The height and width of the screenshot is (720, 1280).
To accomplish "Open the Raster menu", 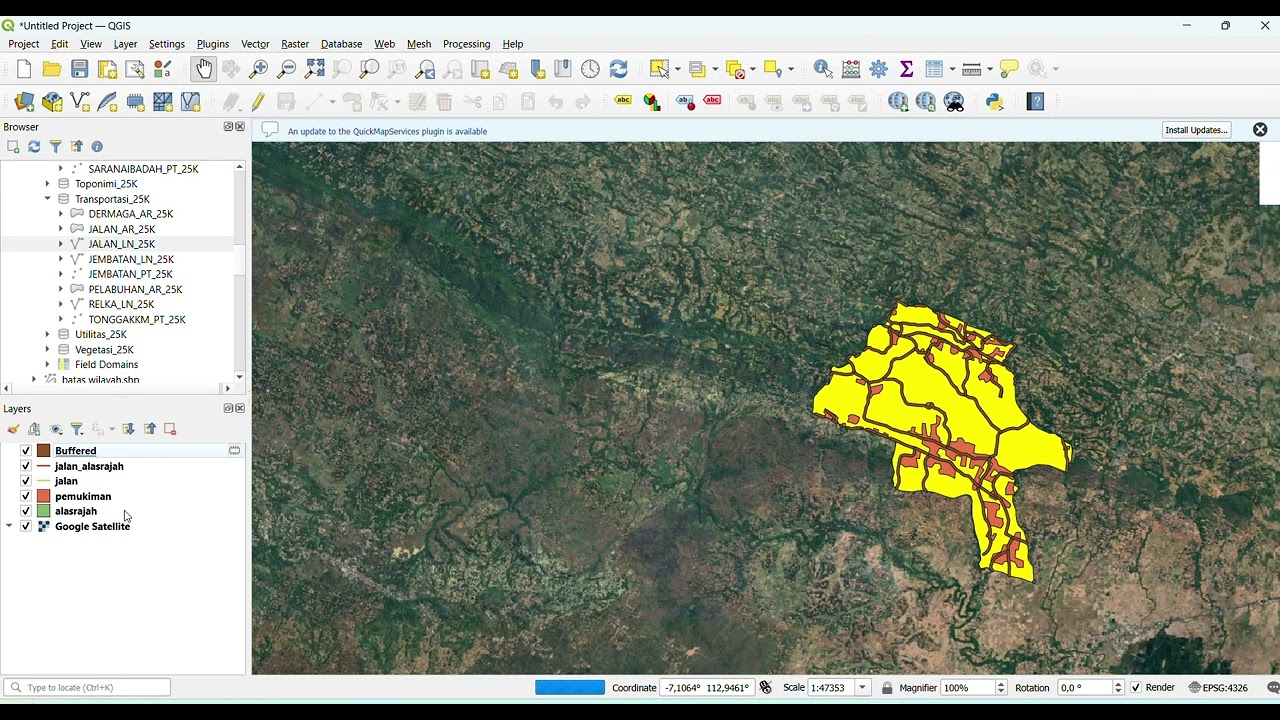I will point(295,44).
